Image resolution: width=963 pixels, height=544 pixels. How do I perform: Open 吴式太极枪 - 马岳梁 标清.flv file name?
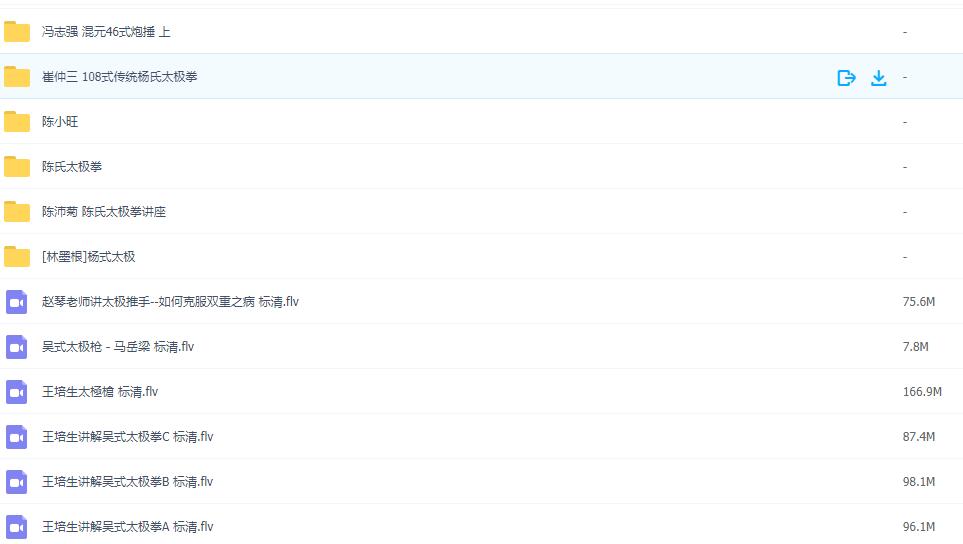(x=117, y=347)
